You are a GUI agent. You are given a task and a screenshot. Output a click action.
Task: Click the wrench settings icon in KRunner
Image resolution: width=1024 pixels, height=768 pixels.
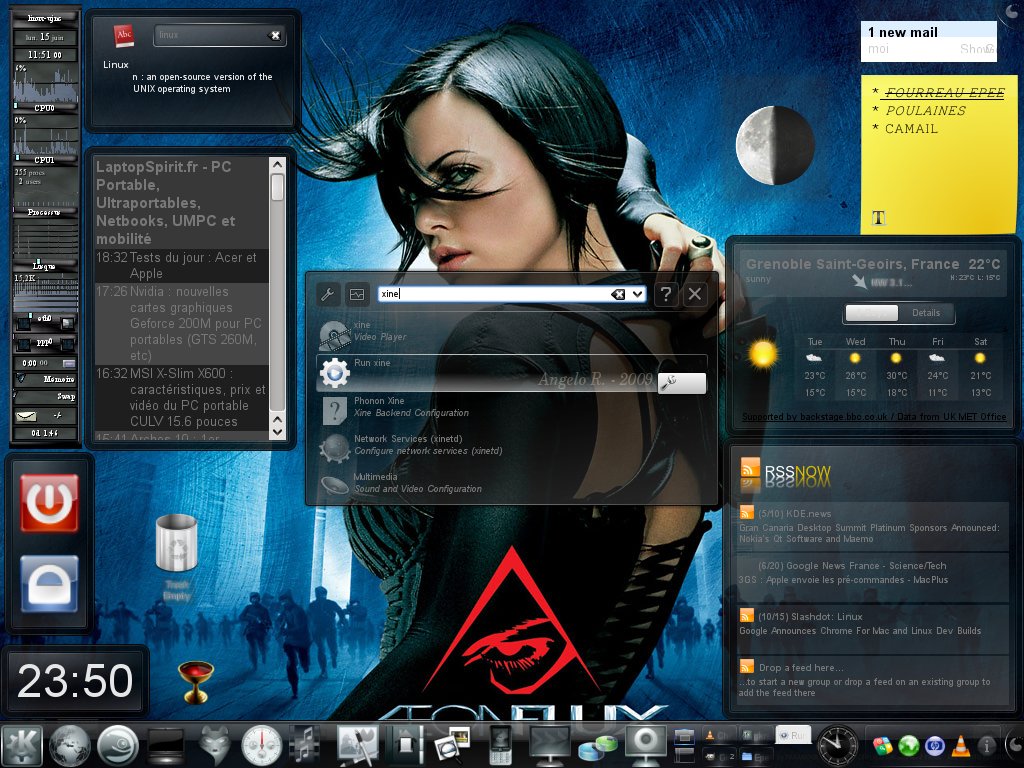pyautogui.click(x=327, y=295)
